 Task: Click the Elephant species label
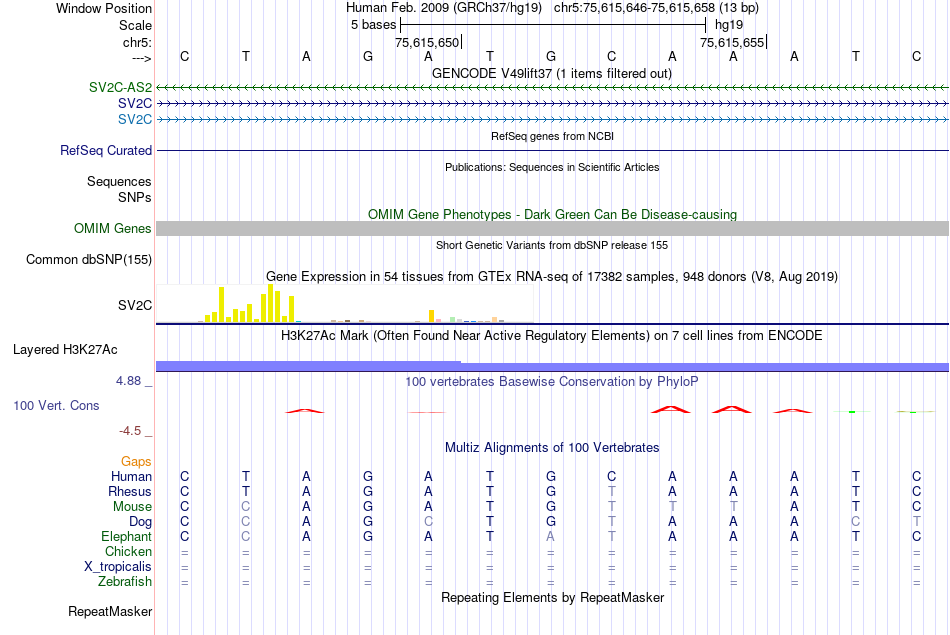click(126, 536)
